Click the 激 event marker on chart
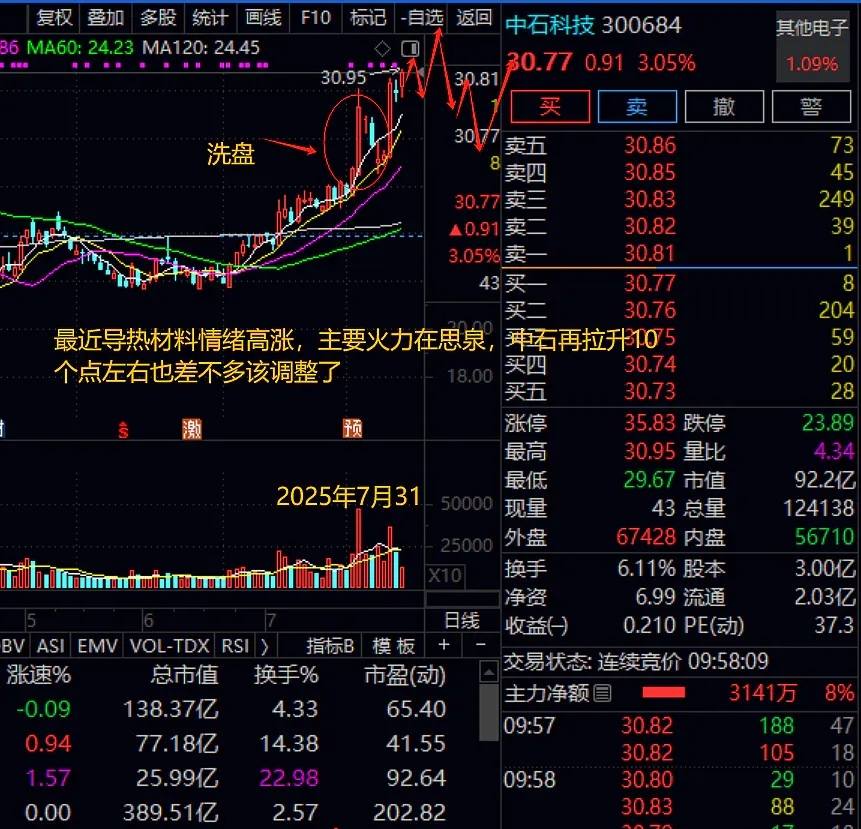The height and width of the screenshot is (829, 861). pyautogui.click(x=192, y=429)
